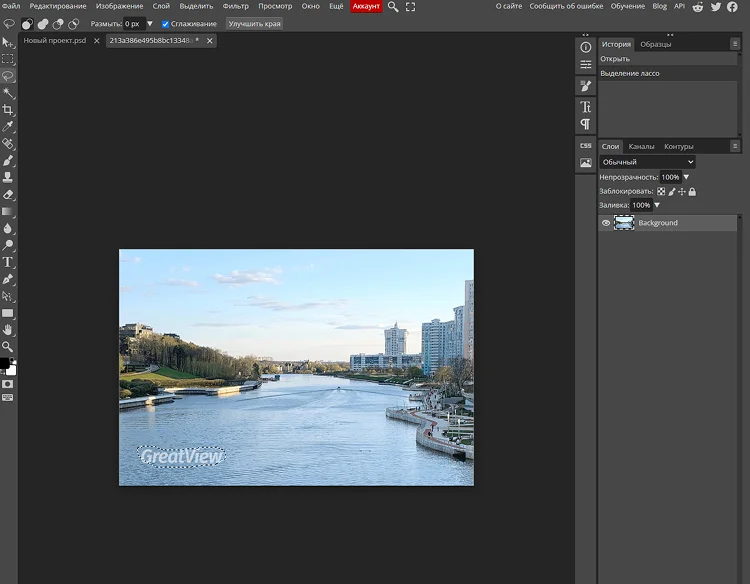Choose intersect selection mode
The height and width of the screenshot is (584, 750).
click(x=74, y=24)
